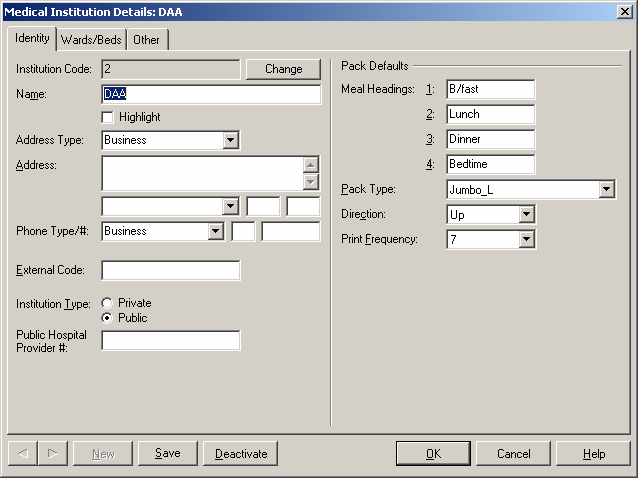Click the next record arrow button
The width and height of the screenshot is (638, 478).
[x=53, y=453]
